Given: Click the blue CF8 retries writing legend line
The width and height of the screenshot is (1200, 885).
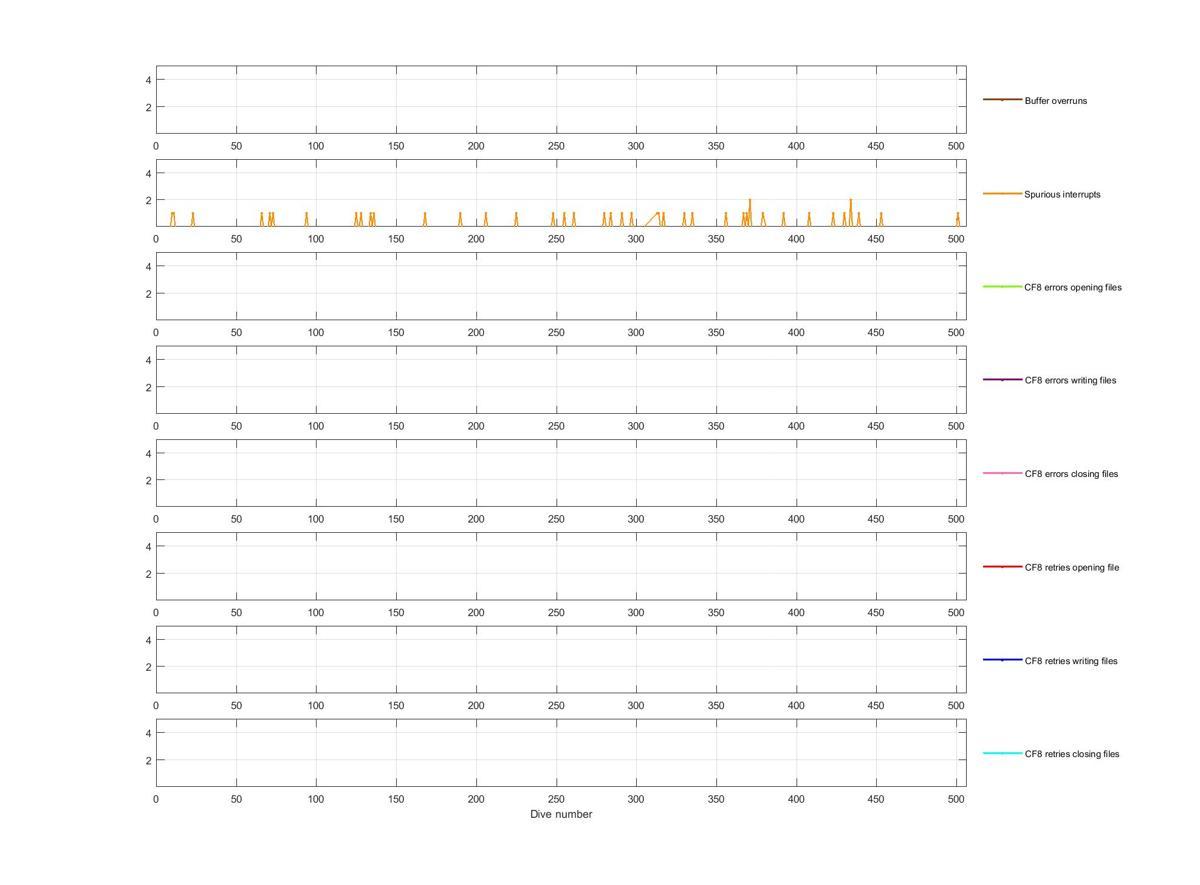Looking at the screenshot, I should pos(1002,660).
